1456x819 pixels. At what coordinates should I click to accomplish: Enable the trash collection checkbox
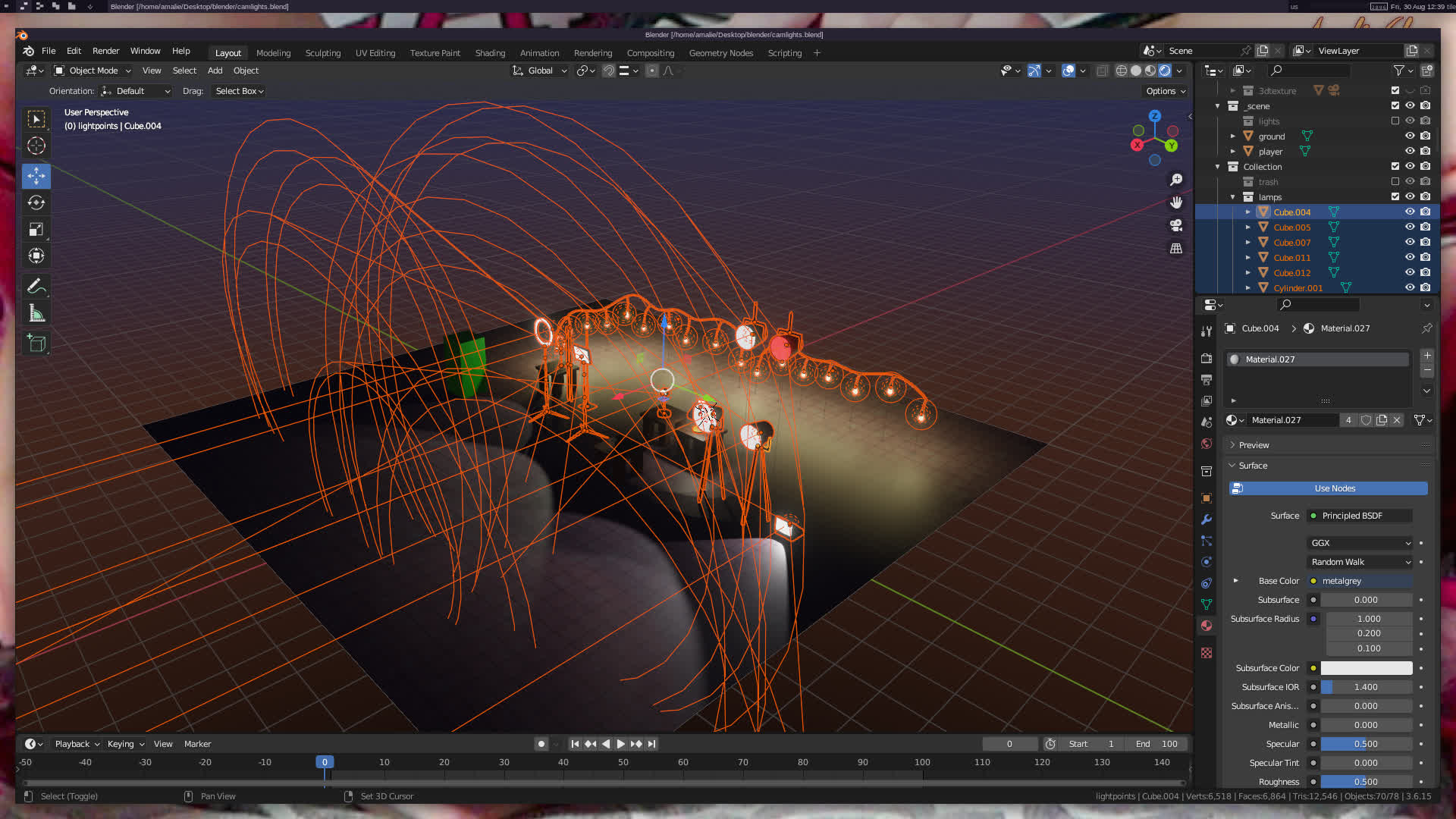pyautogui.click(x=1395, y=182)
